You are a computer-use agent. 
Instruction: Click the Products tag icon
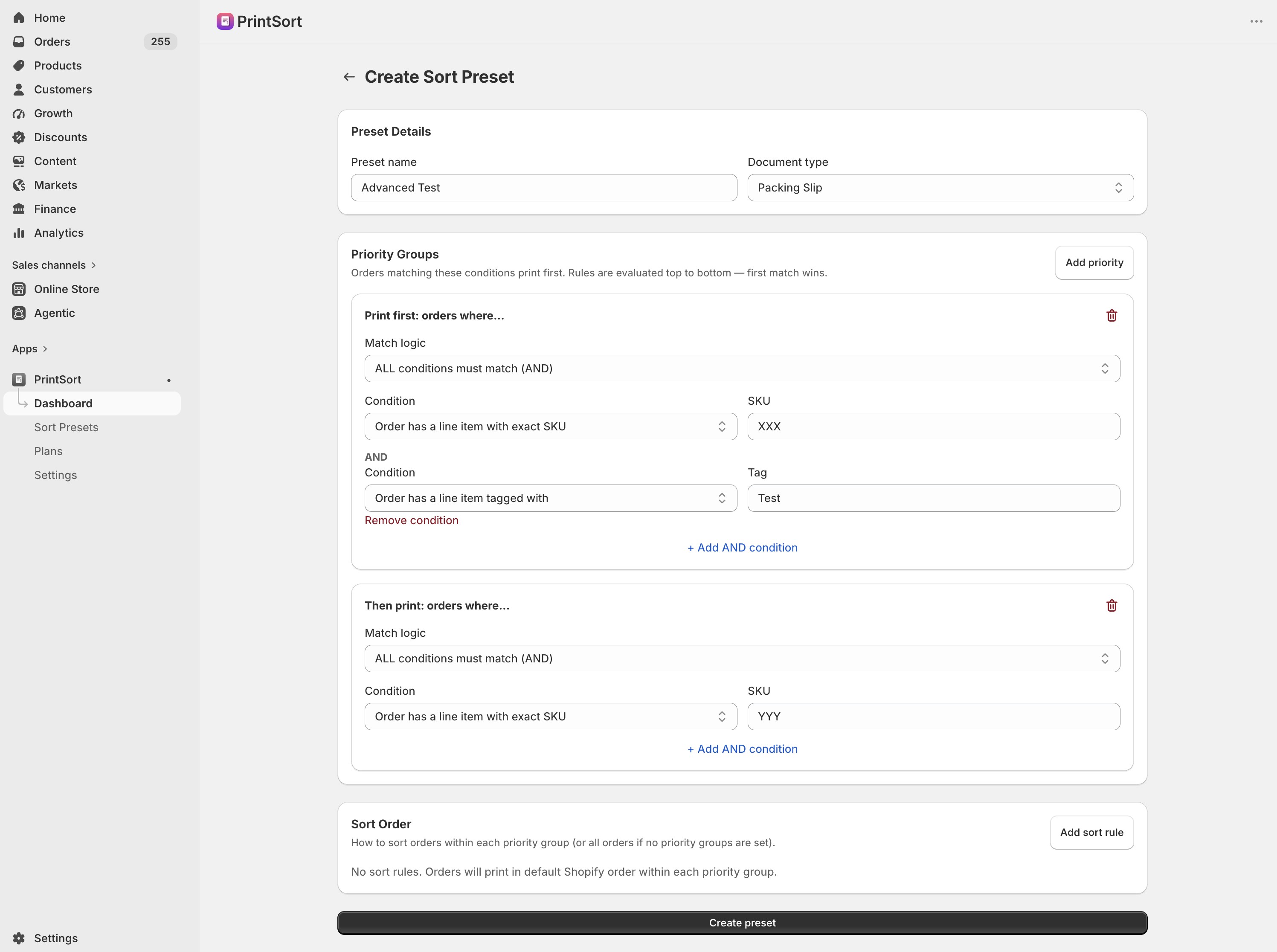[19, 66]
